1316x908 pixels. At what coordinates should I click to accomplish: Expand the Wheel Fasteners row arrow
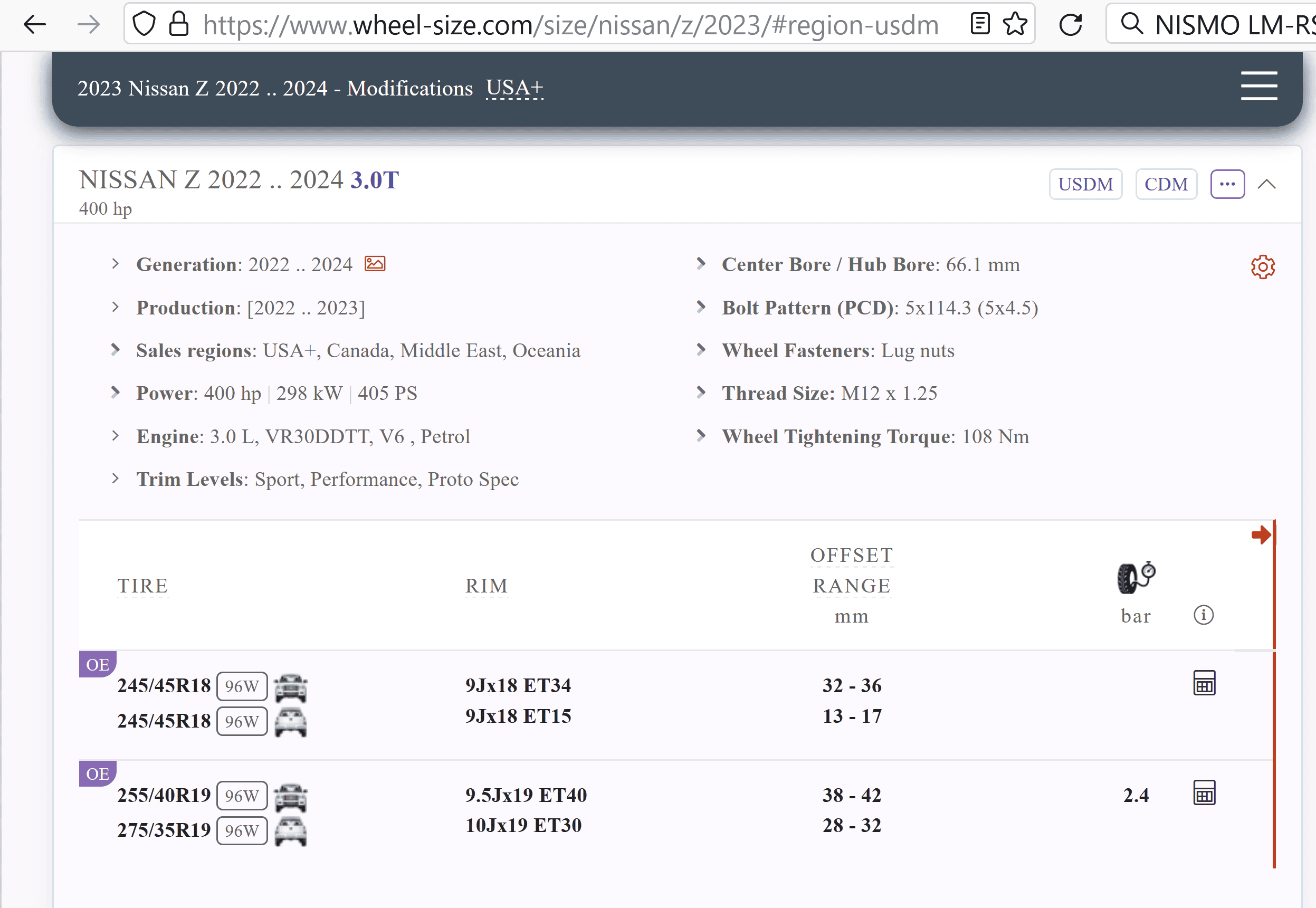(701, 349)
